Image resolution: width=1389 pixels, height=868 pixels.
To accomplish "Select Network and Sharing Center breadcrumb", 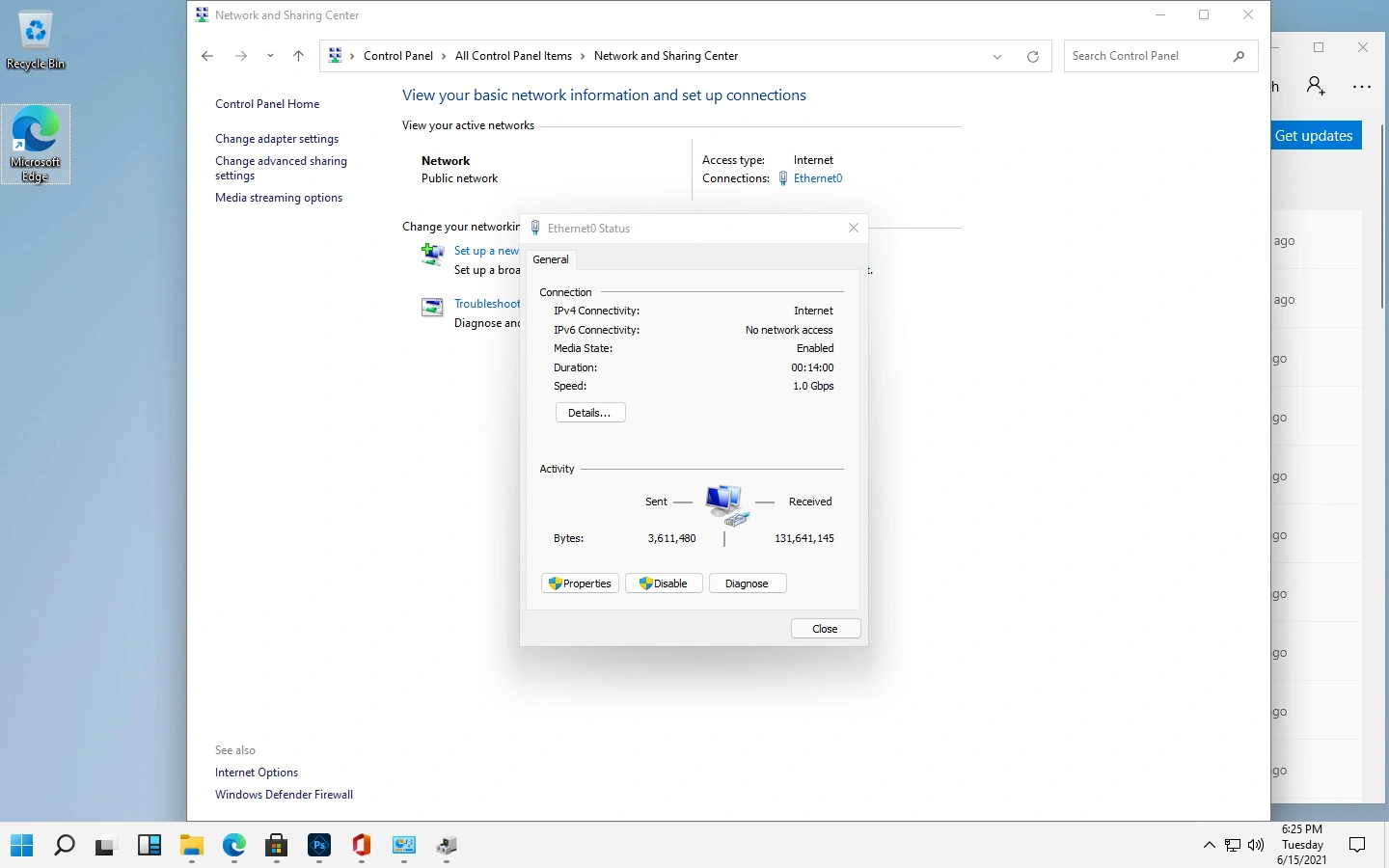I will point(667,56).
